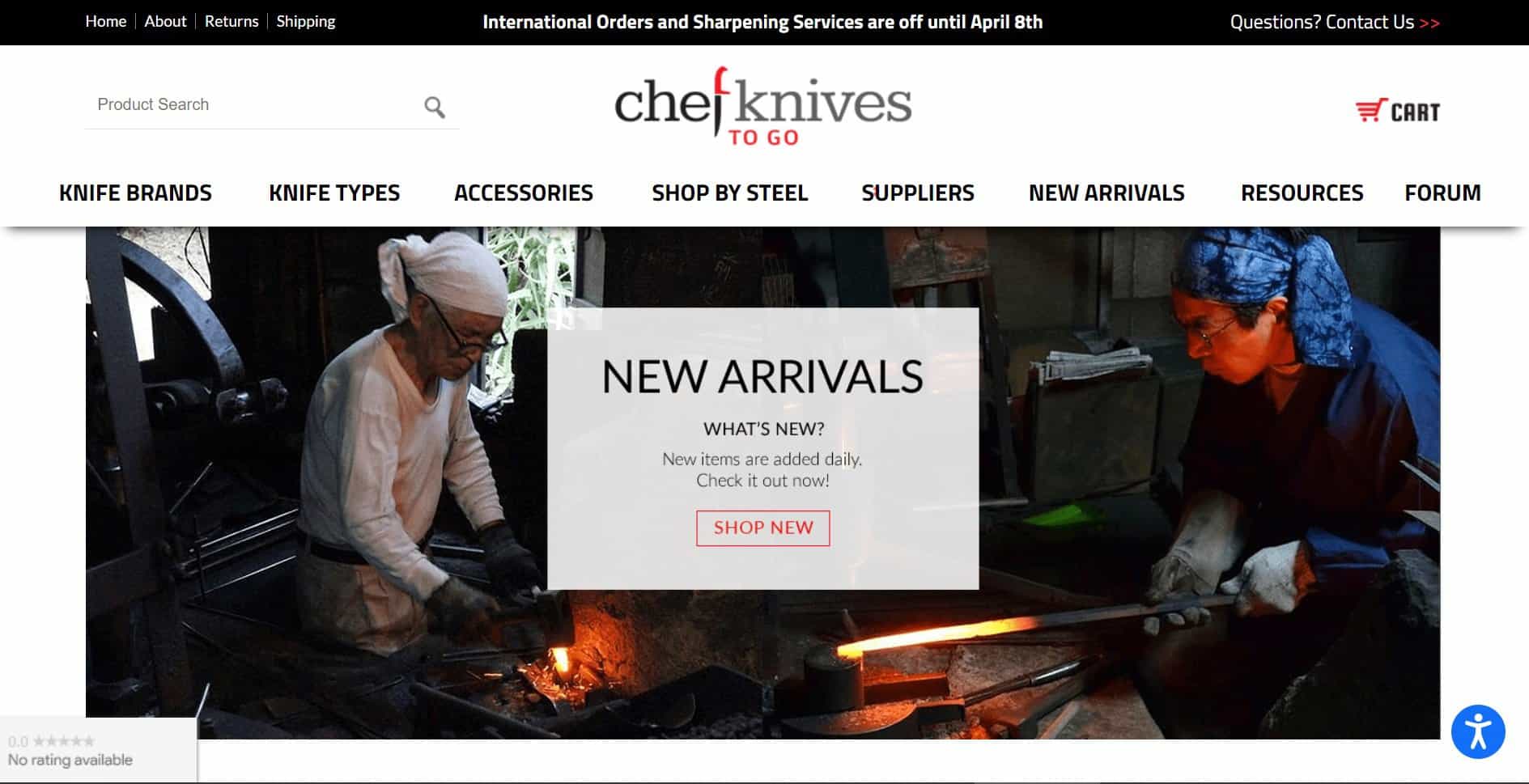The width and height of the screenshot is (1529, 784).
Task: Expand the Knife Types menu
Action: click(x=334, y=193)
